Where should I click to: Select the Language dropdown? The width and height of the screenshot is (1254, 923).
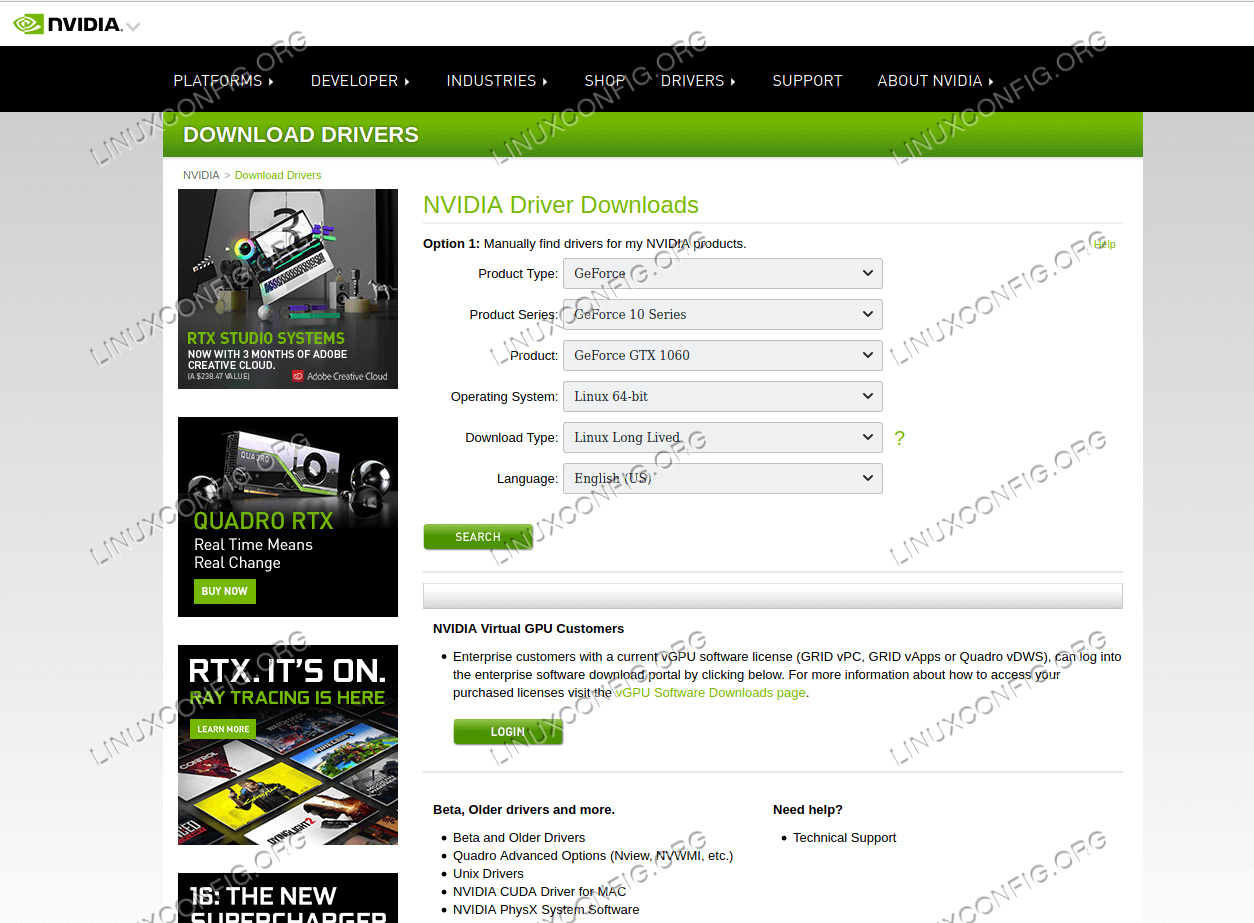(722, 478)
